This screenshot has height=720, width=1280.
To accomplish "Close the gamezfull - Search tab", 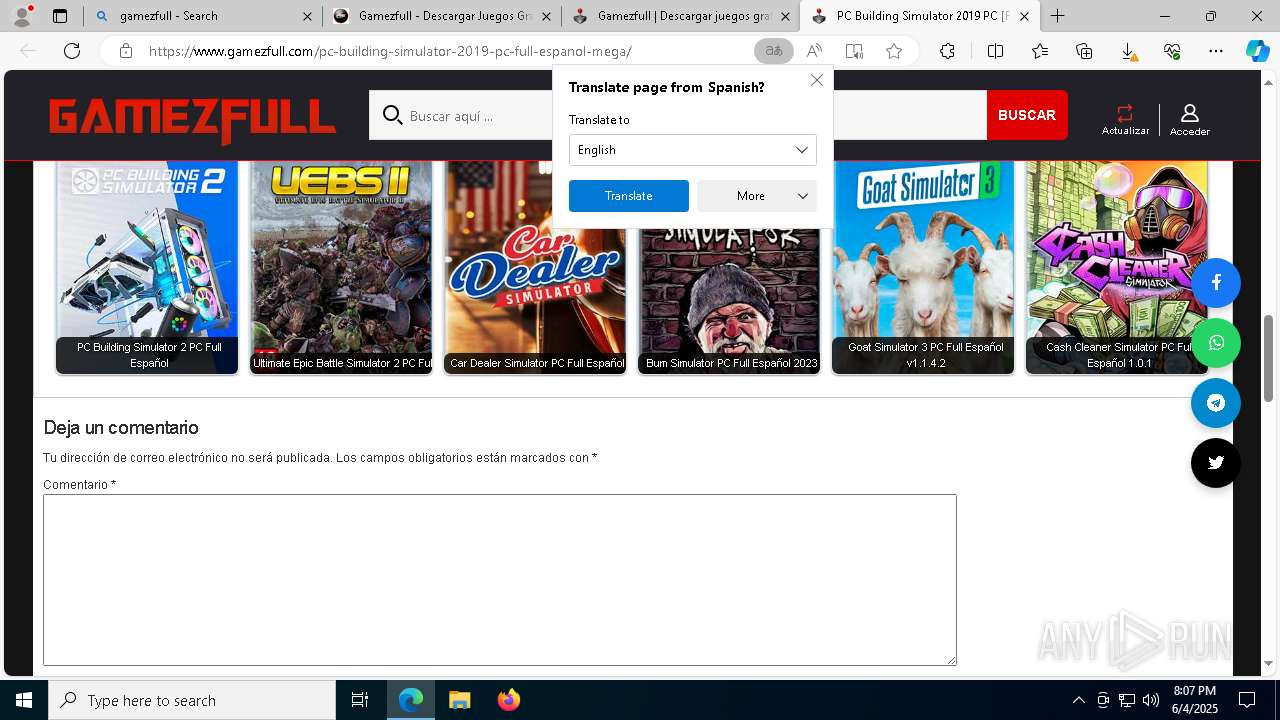I will point(307,16).
